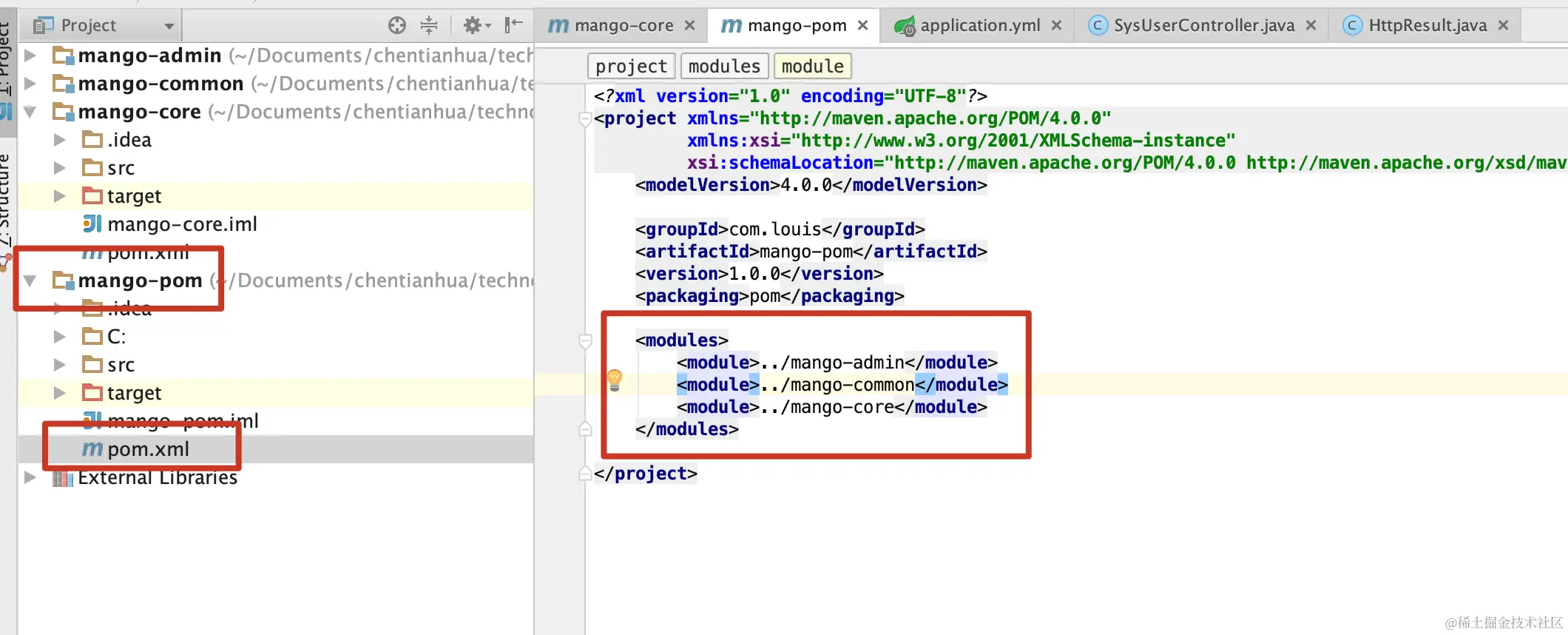Expand the mango-admin module node
Viewport: 1568px width, 635px height.
pyautogui.click(x=30, y=56)
